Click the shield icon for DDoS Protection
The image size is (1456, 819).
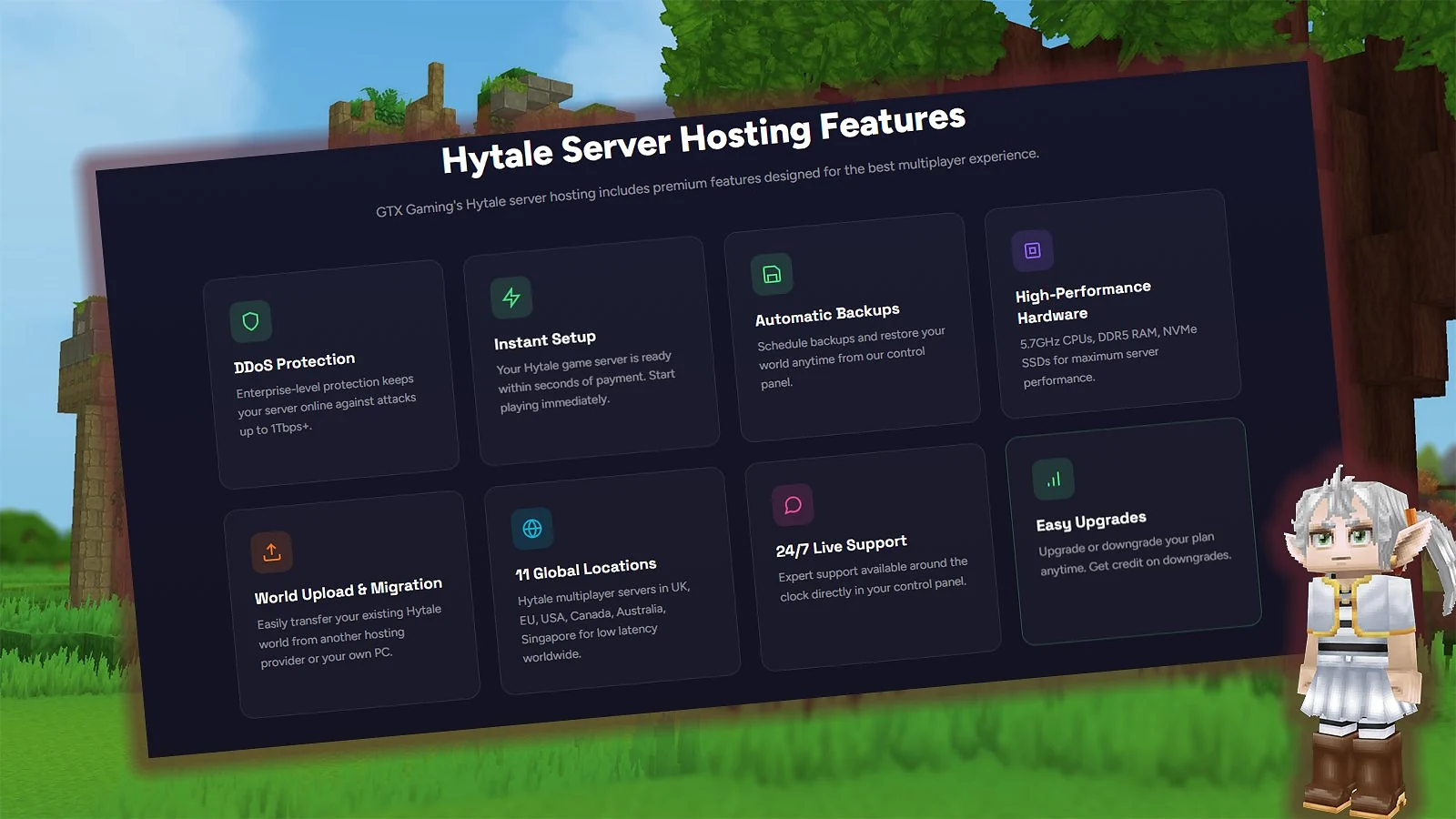tap(250, 321)
